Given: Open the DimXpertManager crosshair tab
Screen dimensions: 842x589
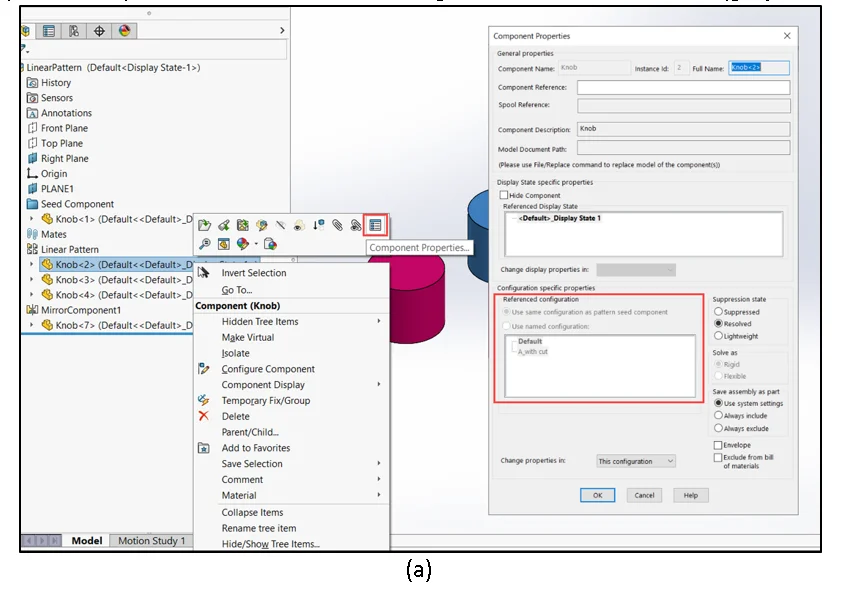Looking at the screenshot, I should [99, 31].
